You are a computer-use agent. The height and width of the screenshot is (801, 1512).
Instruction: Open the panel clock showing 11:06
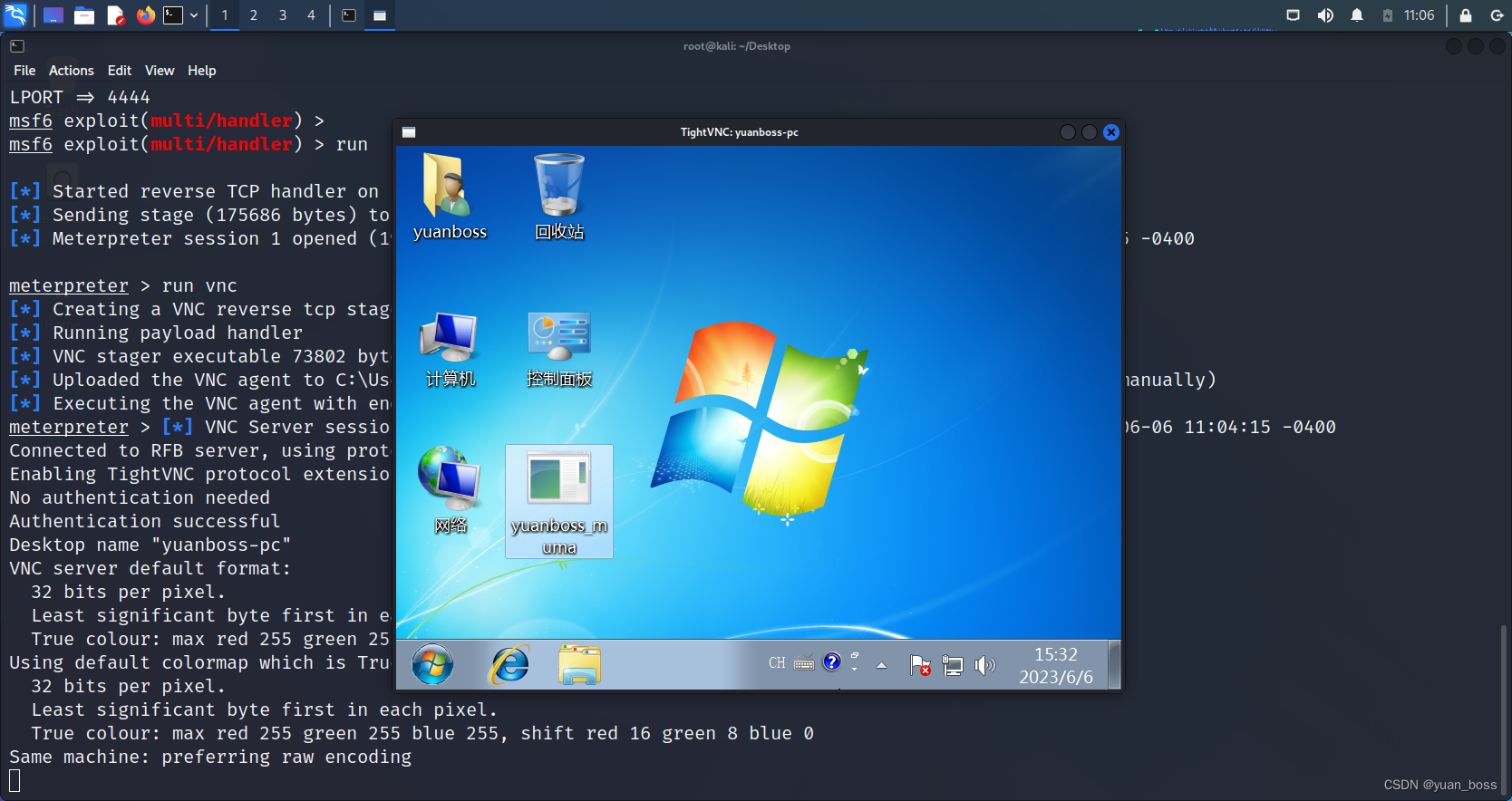point(1420,15)
